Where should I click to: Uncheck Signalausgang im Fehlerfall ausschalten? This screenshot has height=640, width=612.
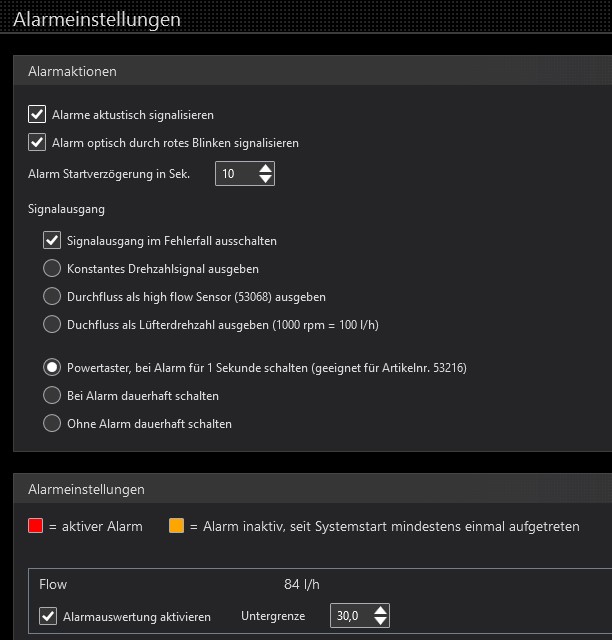(x=52, y=241)
